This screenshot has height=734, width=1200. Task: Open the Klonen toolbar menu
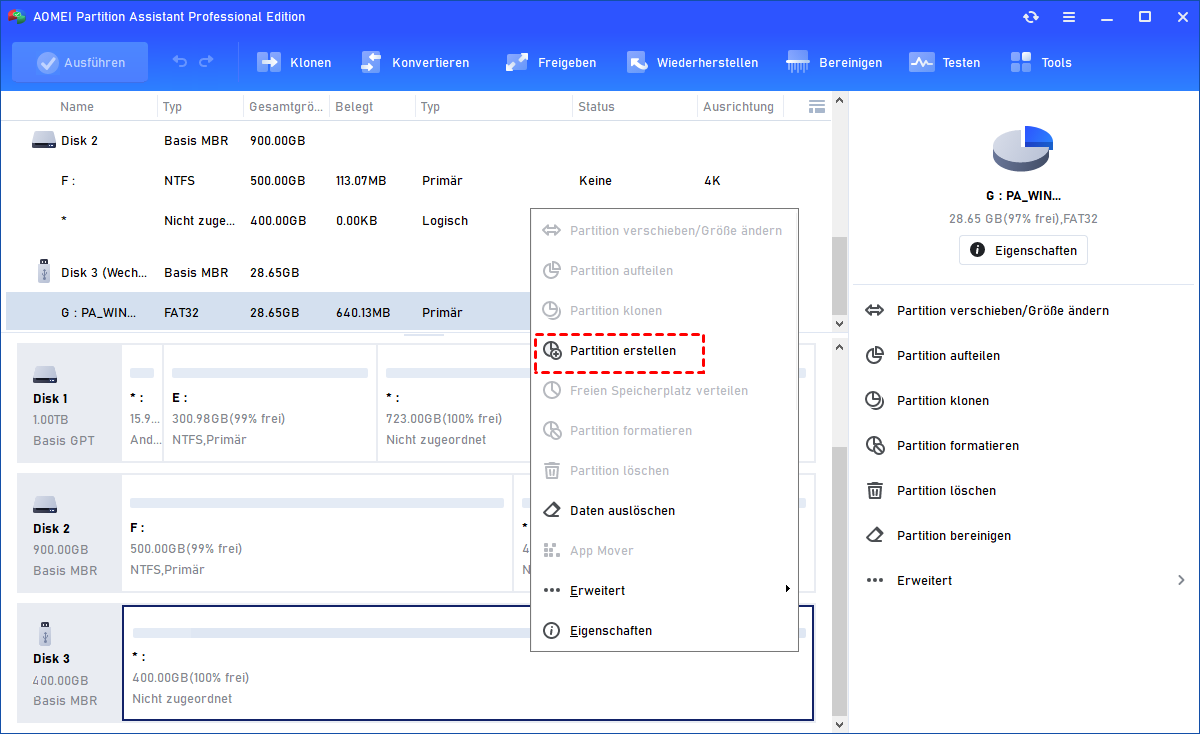295,62
